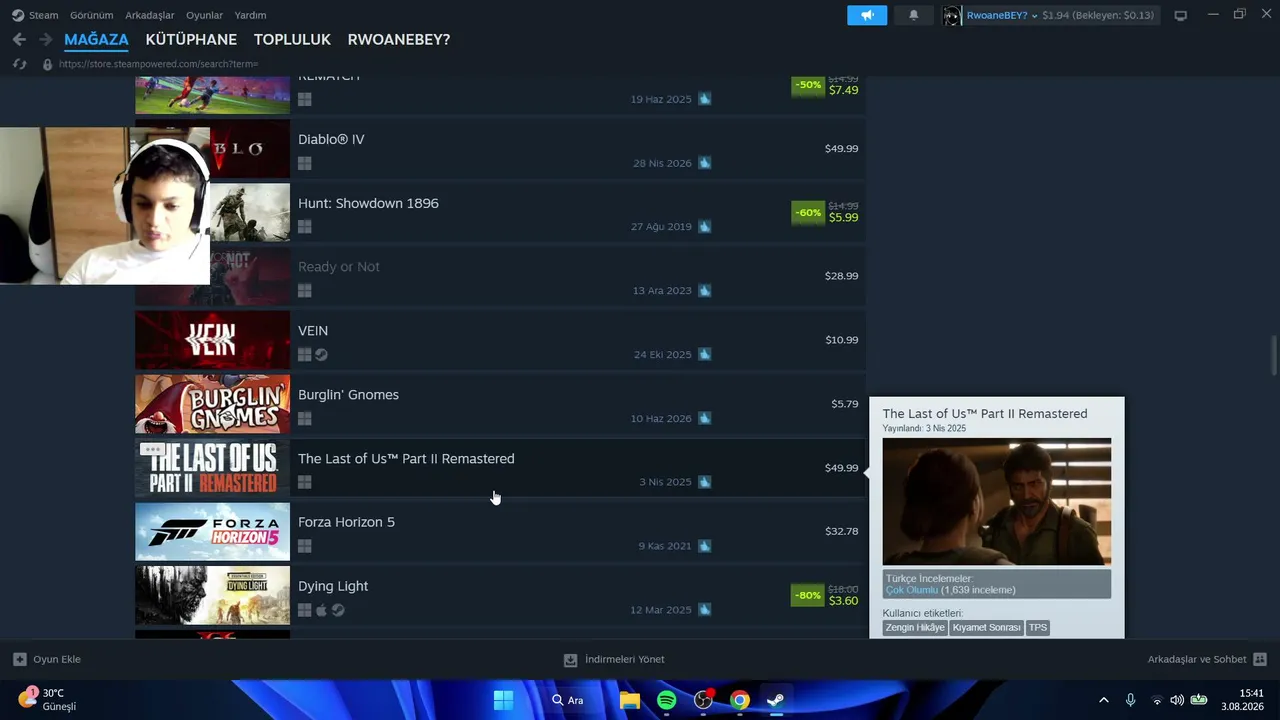
Task: Click the Windows icon under Burglin' Gnomes
Action: [305, 418]
